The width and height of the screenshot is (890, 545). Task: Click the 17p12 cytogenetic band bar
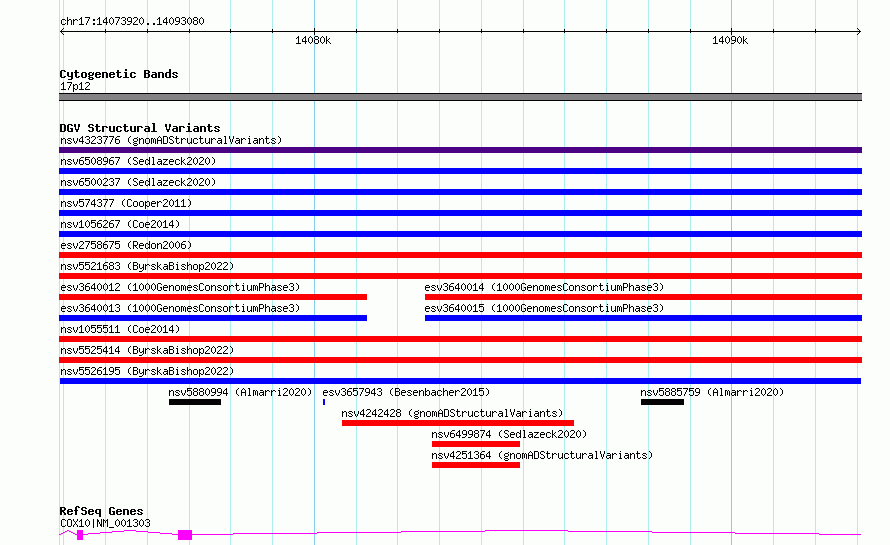pyautogui.click(x=460, y=97)
